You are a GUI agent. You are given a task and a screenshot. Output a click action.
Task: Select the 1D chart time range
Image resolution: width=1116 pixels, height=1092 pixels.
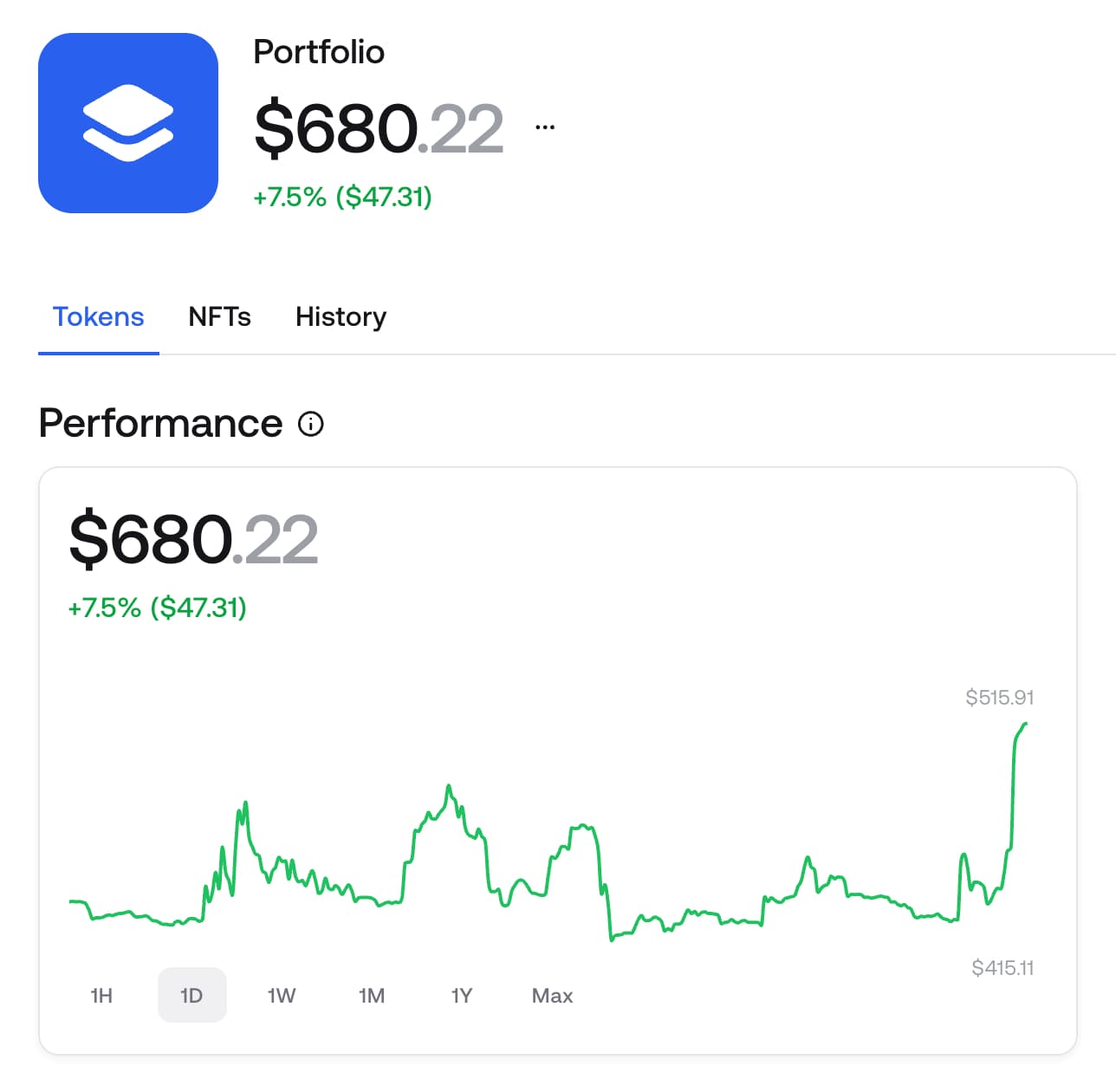point(191,996)
